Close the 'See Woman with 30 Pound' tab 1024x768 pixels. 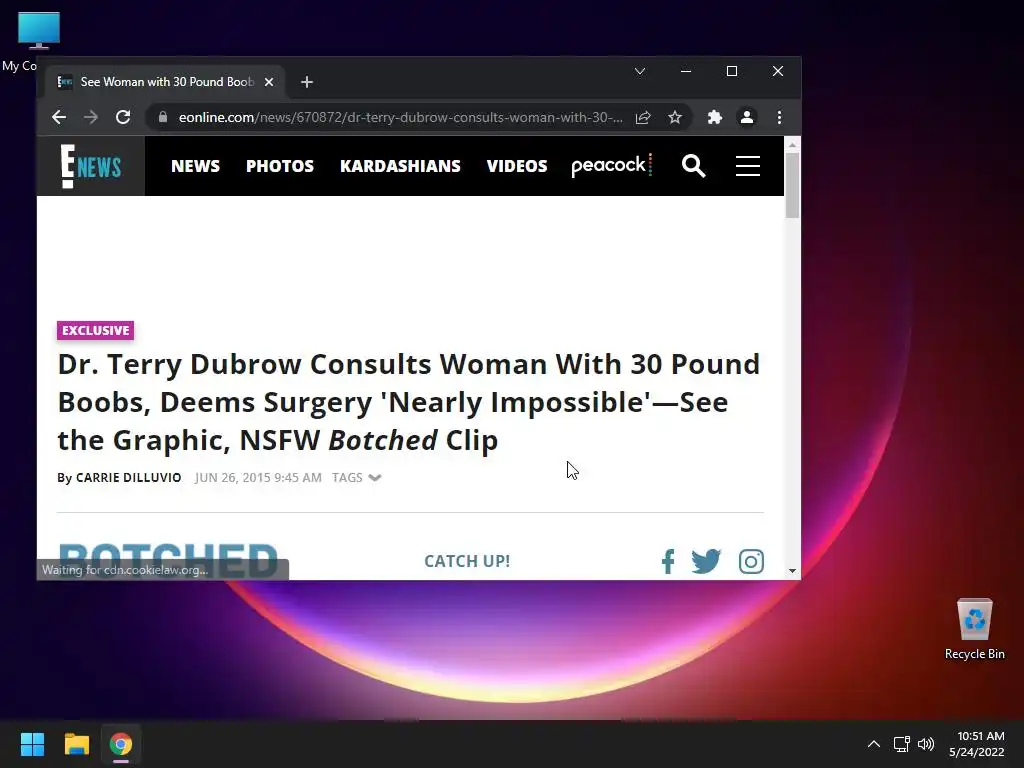269,82
